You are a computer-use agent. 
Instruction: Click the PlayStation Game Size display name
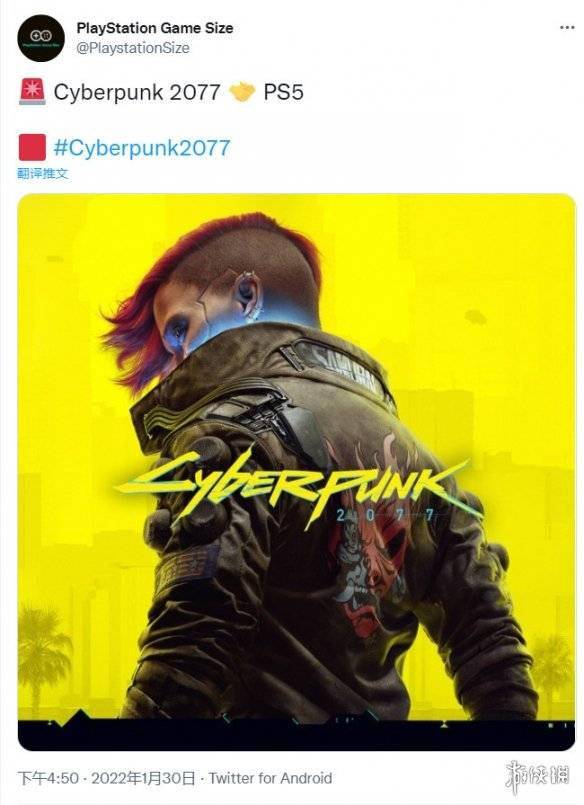[x=154, y=28]
